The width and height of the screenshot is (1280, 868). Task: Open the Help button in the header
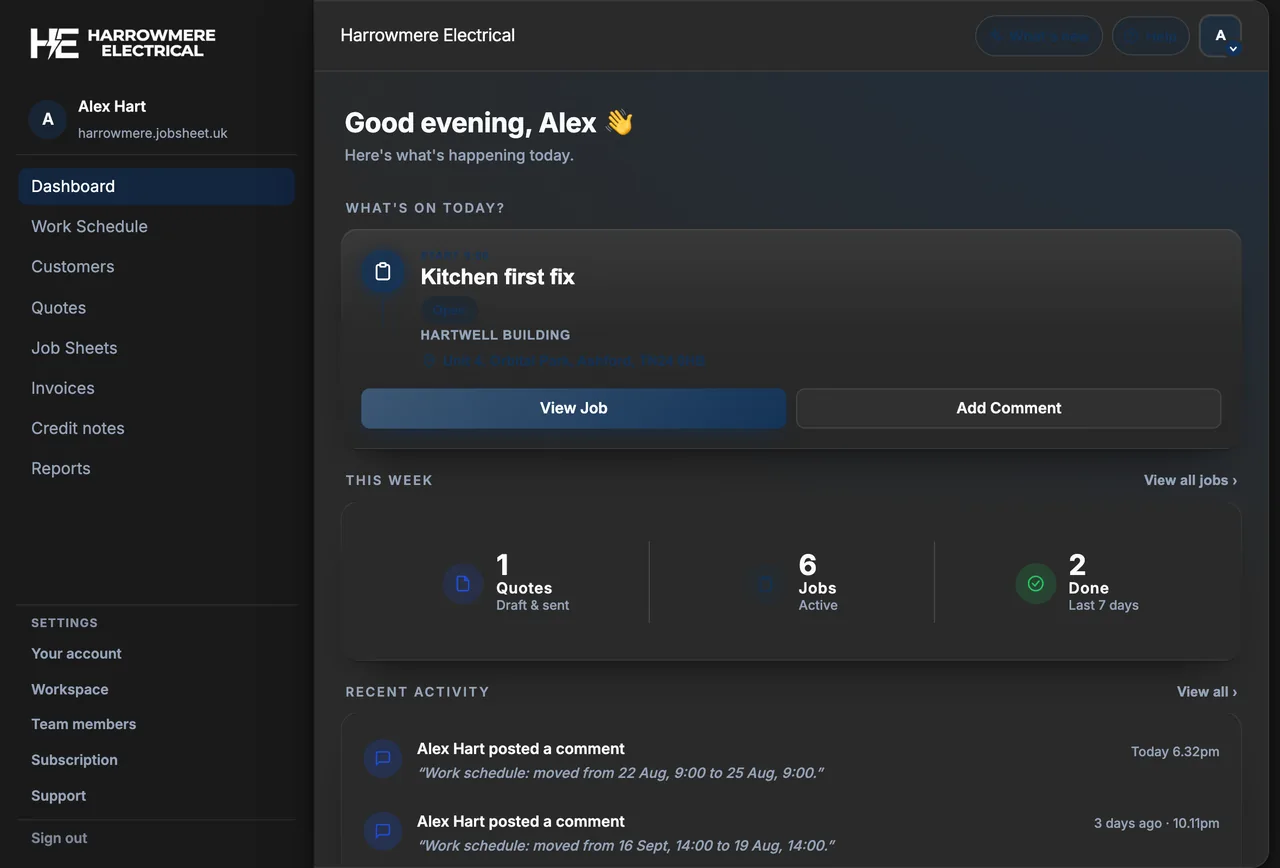[x=1150, y=36]
